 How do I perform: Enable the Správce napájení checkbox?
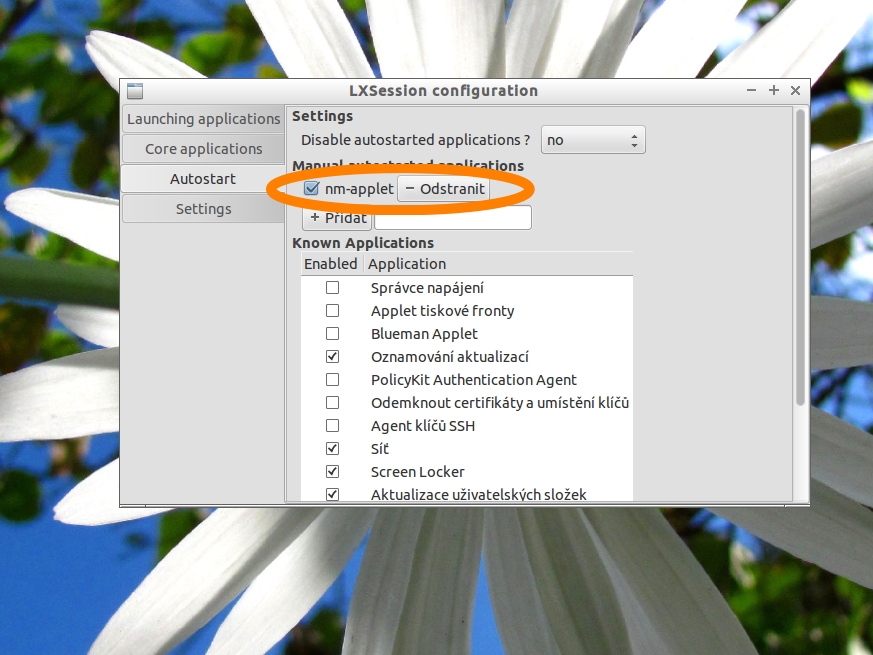(x=333, y=288)
